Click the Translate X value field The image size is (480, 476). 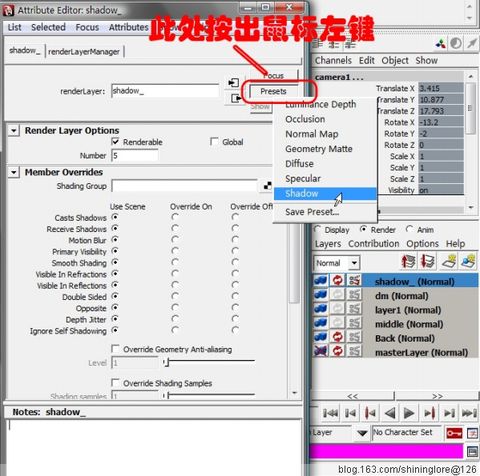[x=441, y=88]
